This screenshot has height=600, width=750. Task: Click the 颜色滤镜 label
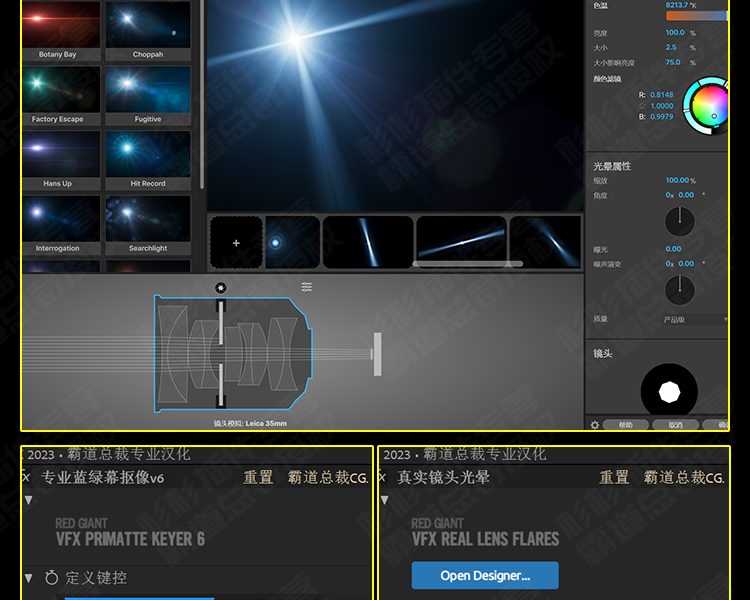coord(607,79)
